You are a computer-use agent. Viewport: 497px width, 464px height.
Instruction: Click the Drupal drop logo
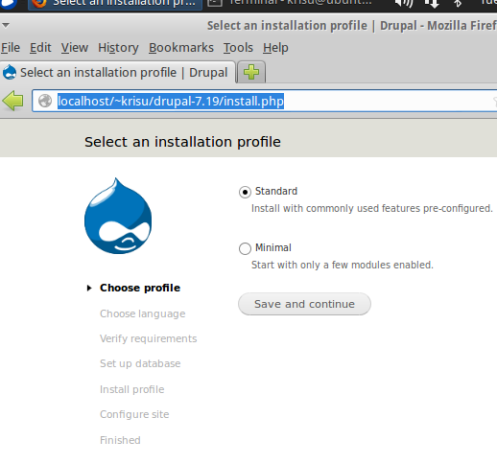(118, 216)
